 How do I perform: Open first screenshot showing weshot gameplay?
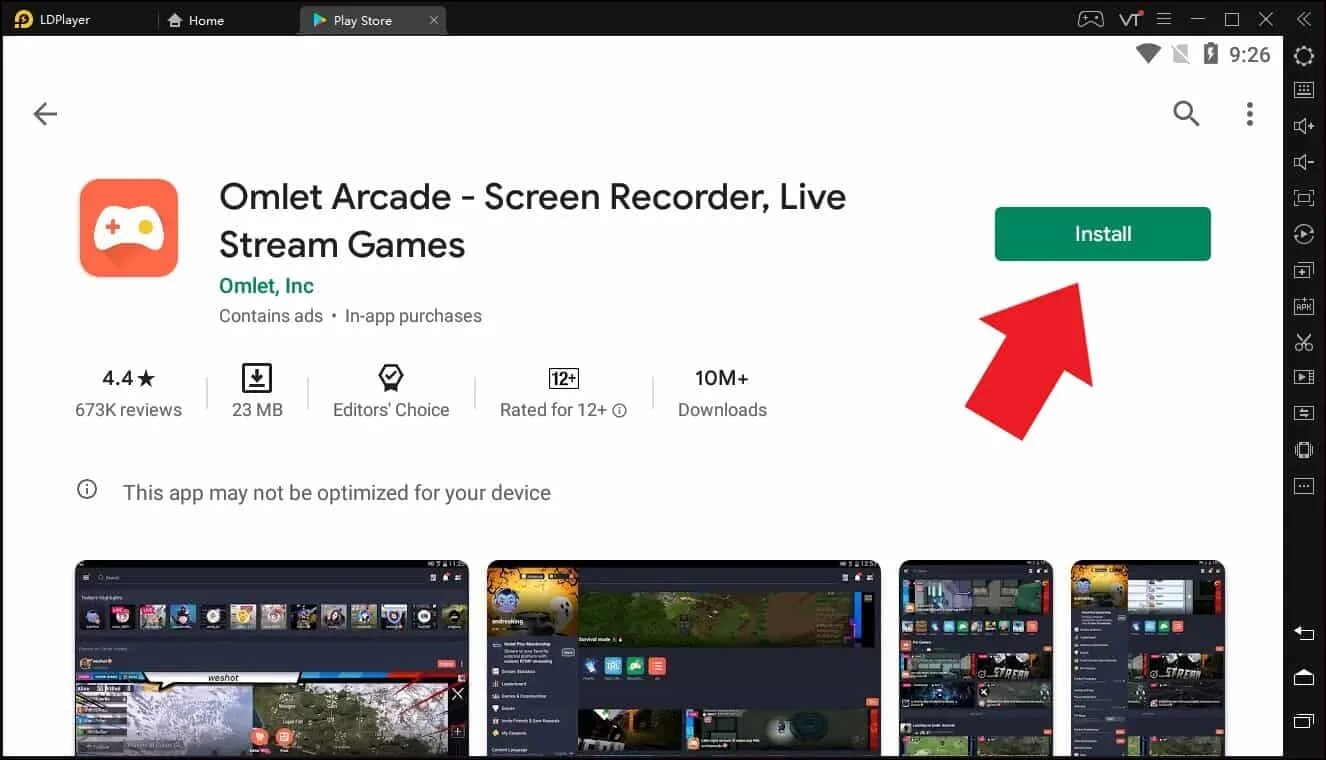tap(272, 658)
